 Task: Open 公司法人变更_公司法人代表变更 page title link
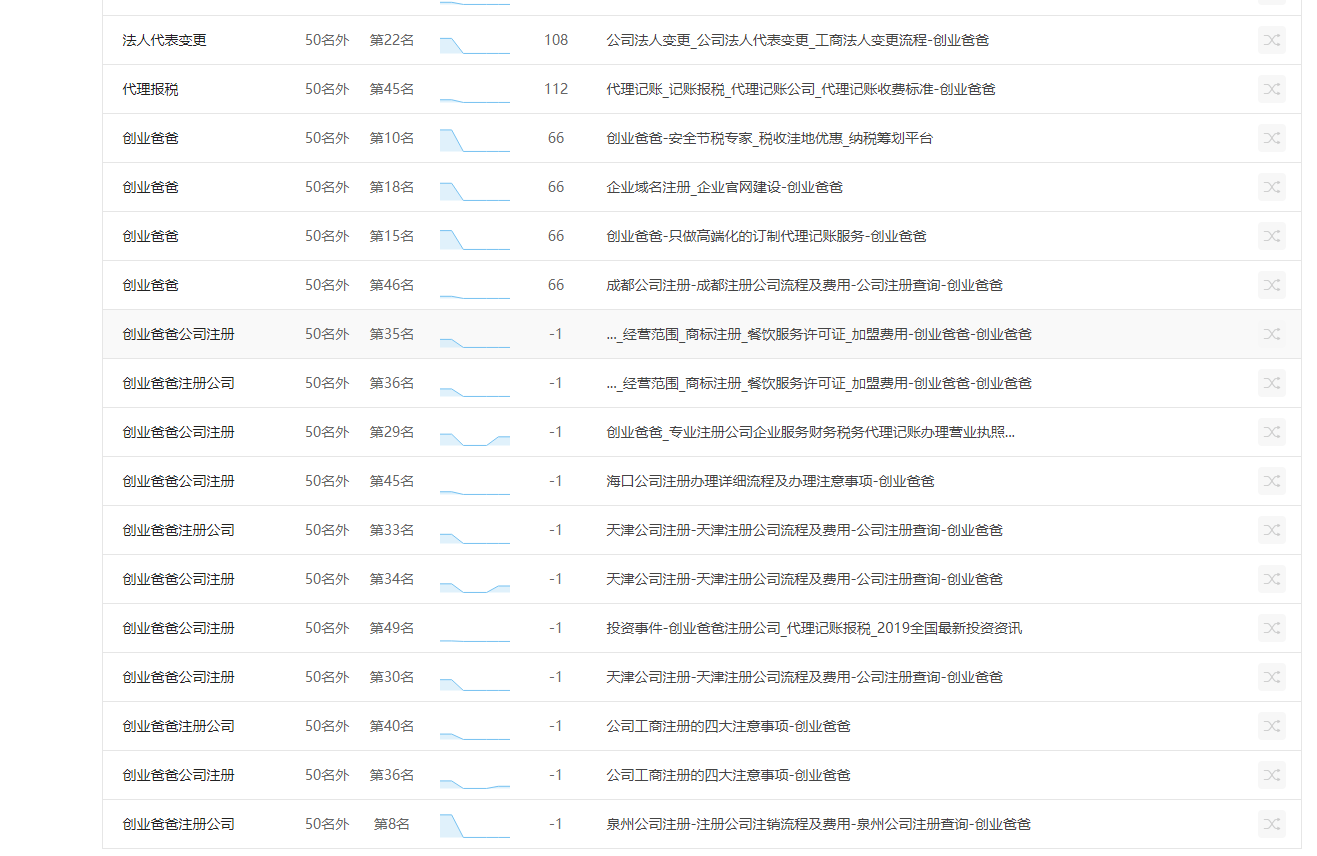click(798, 40)
